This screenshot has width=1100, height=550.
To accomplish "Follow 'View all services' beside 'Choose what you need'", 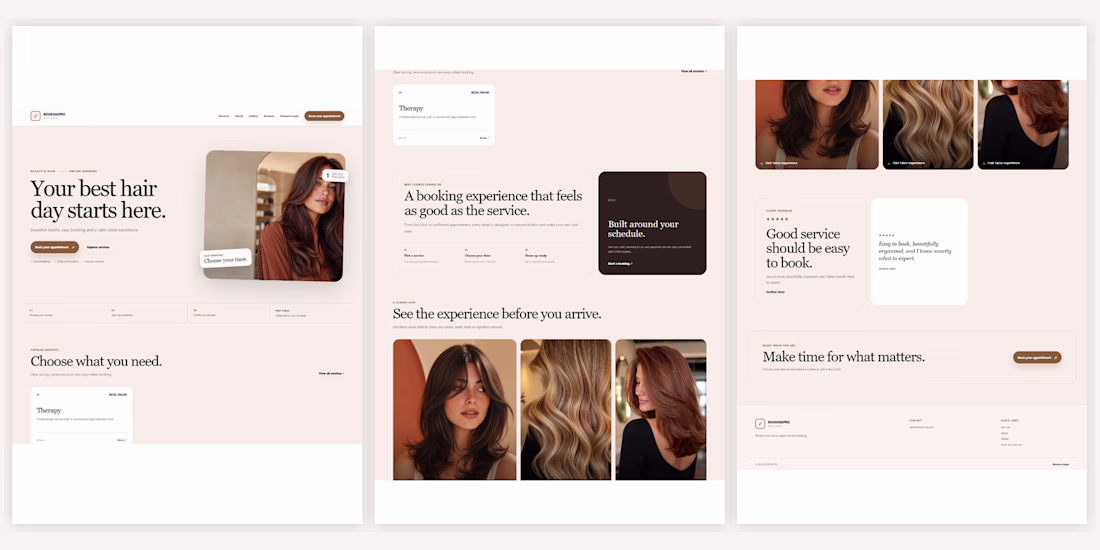I will coord(331,373).
